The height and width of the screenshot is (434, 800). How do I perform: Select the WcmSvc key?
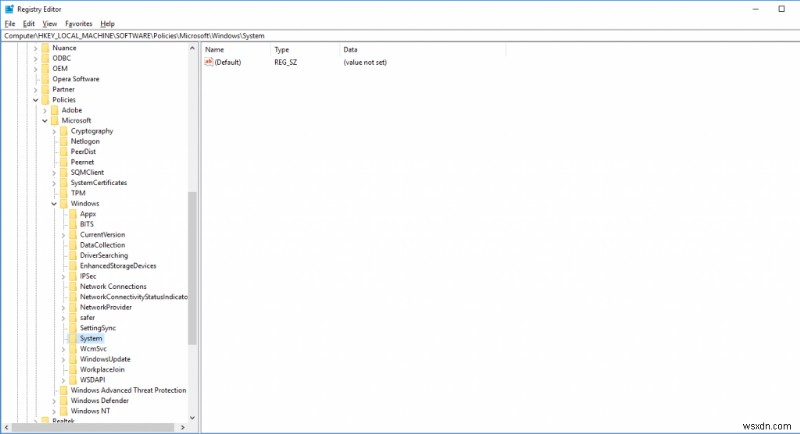[x=93, y=348]
